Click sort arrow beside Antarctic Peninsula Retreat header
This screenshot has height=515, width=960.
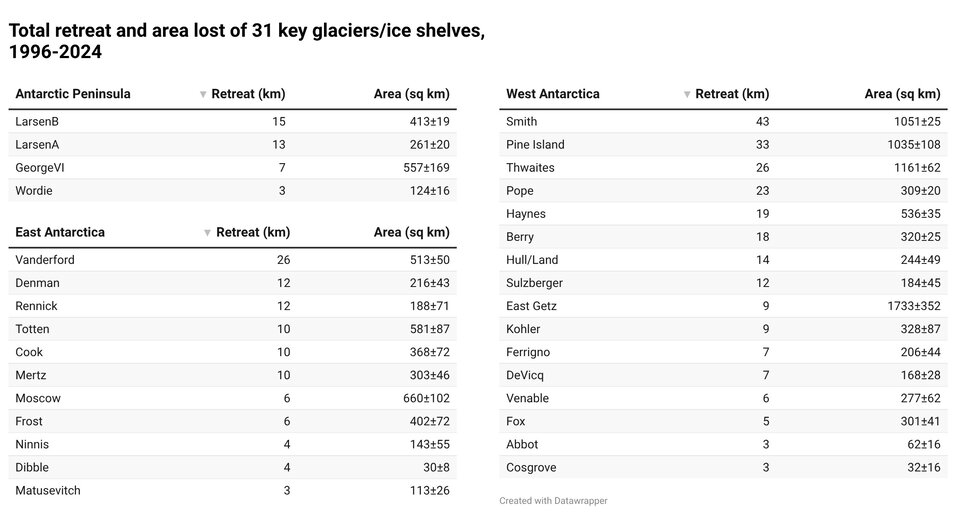[203, 95]
